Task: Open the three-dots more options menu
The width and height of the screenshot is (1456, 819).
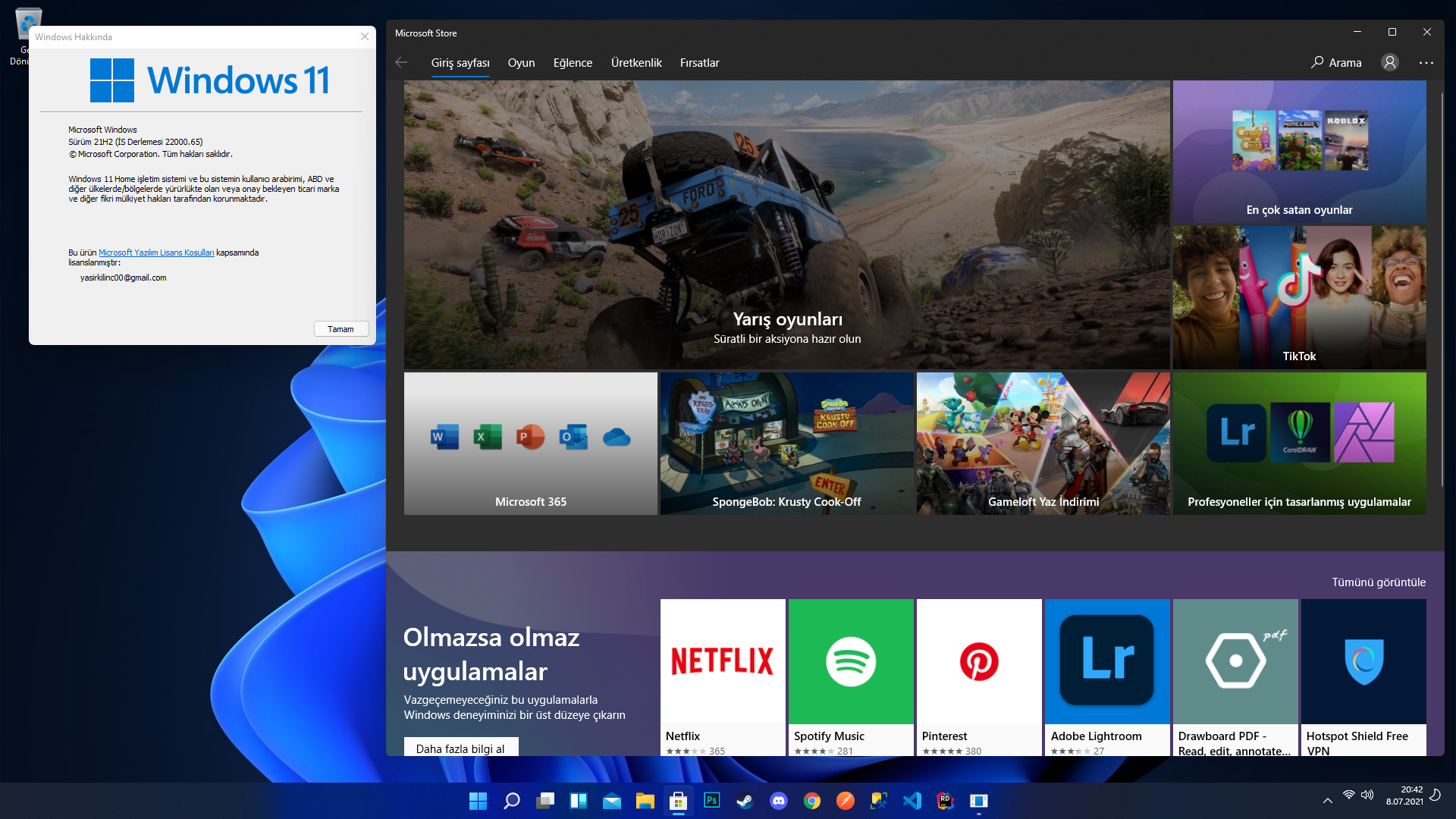Action: click(x=1426, y=63)
